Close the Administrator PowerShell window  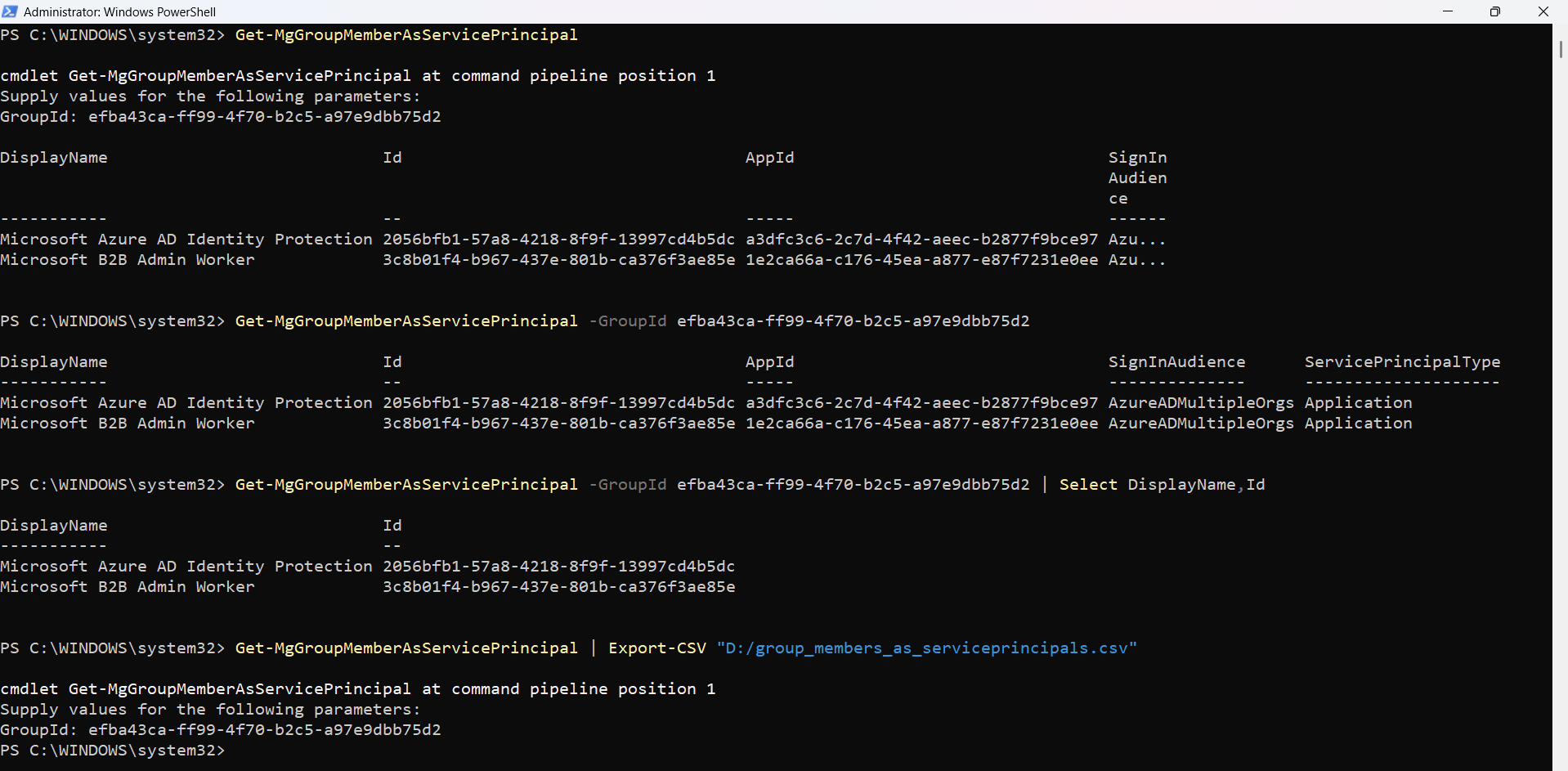[1543, 11]
